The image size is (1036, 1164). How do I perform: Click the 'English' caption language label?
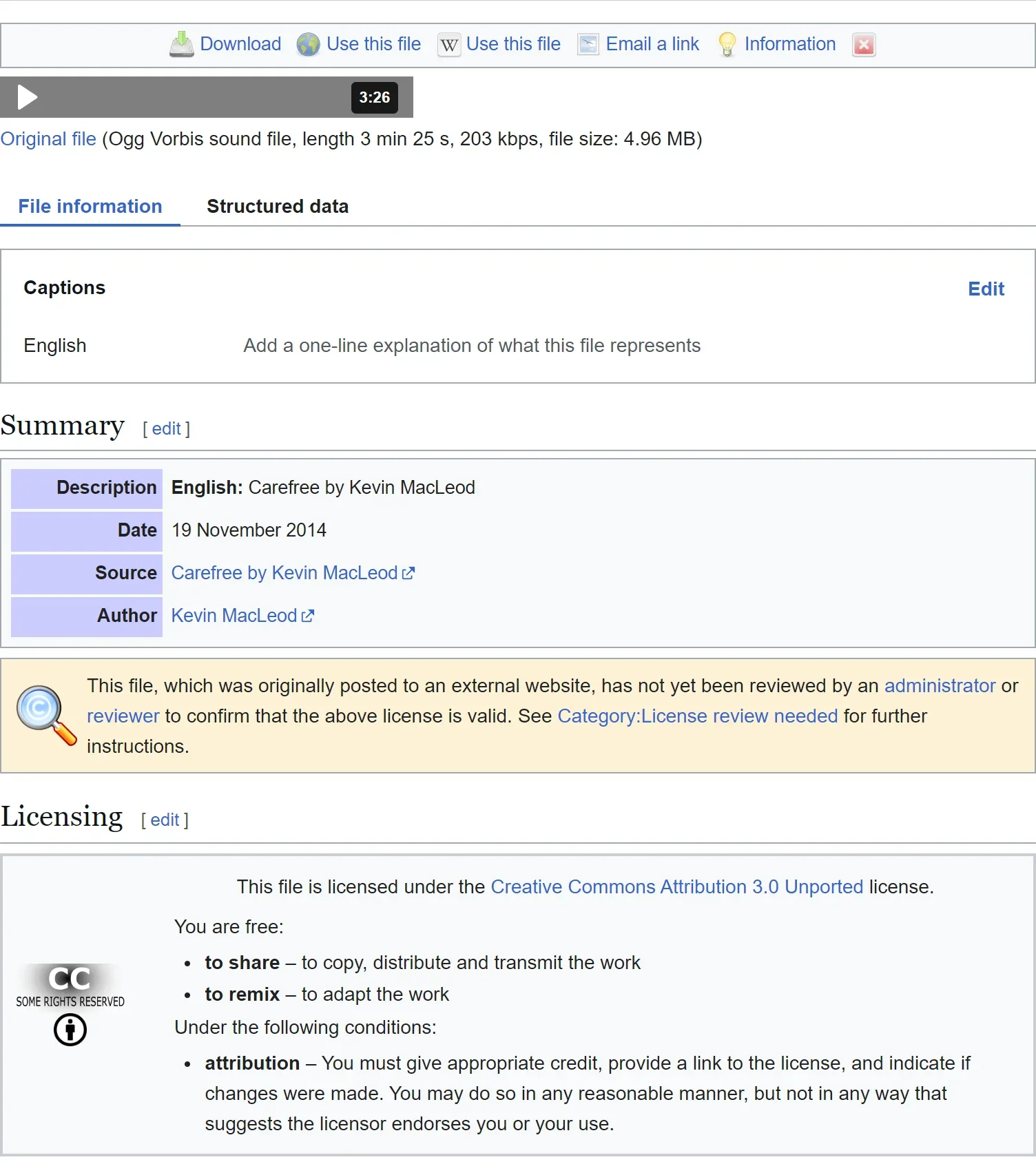point(55,346)
